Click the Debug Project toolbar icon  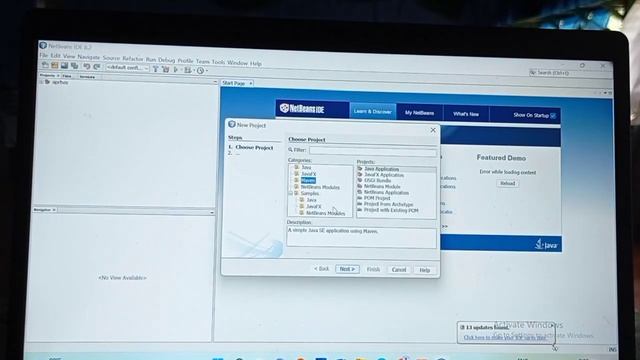pyautogui.click(x=187, y=70)
